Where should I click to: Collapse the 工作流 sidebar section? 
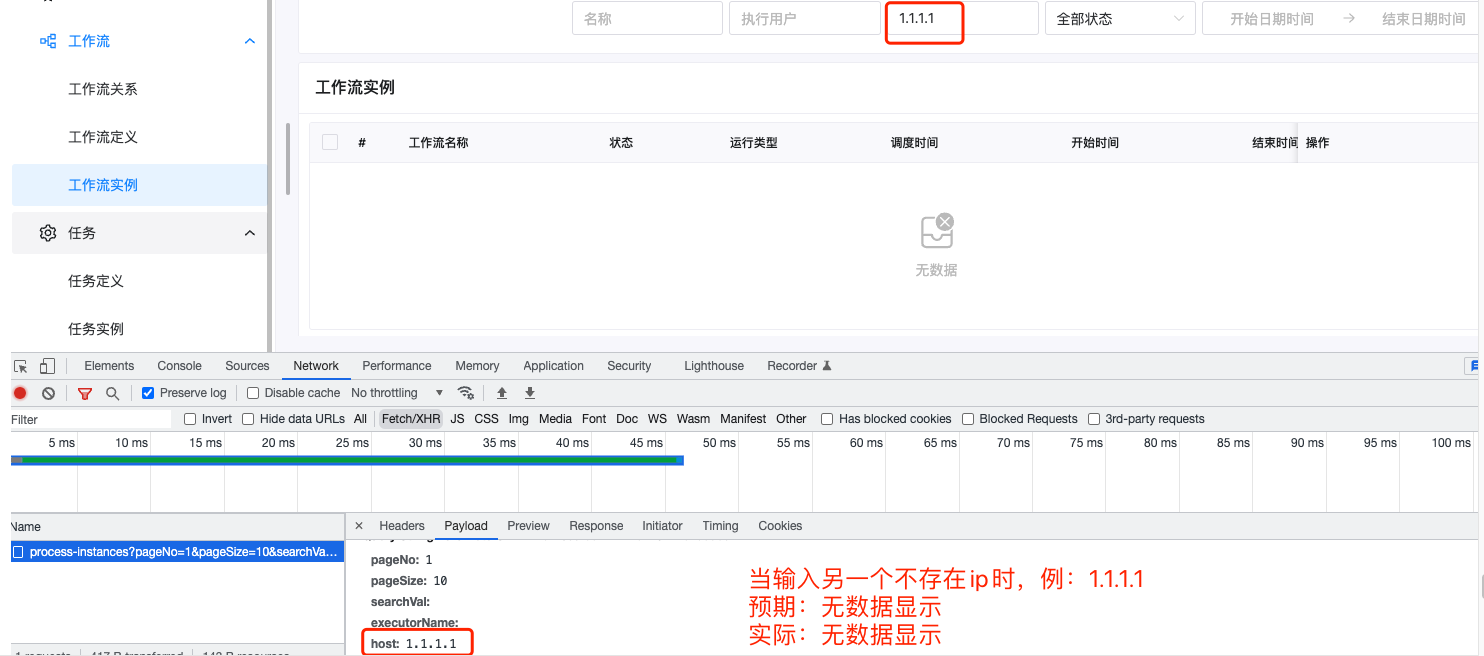[x=249, y=40]
